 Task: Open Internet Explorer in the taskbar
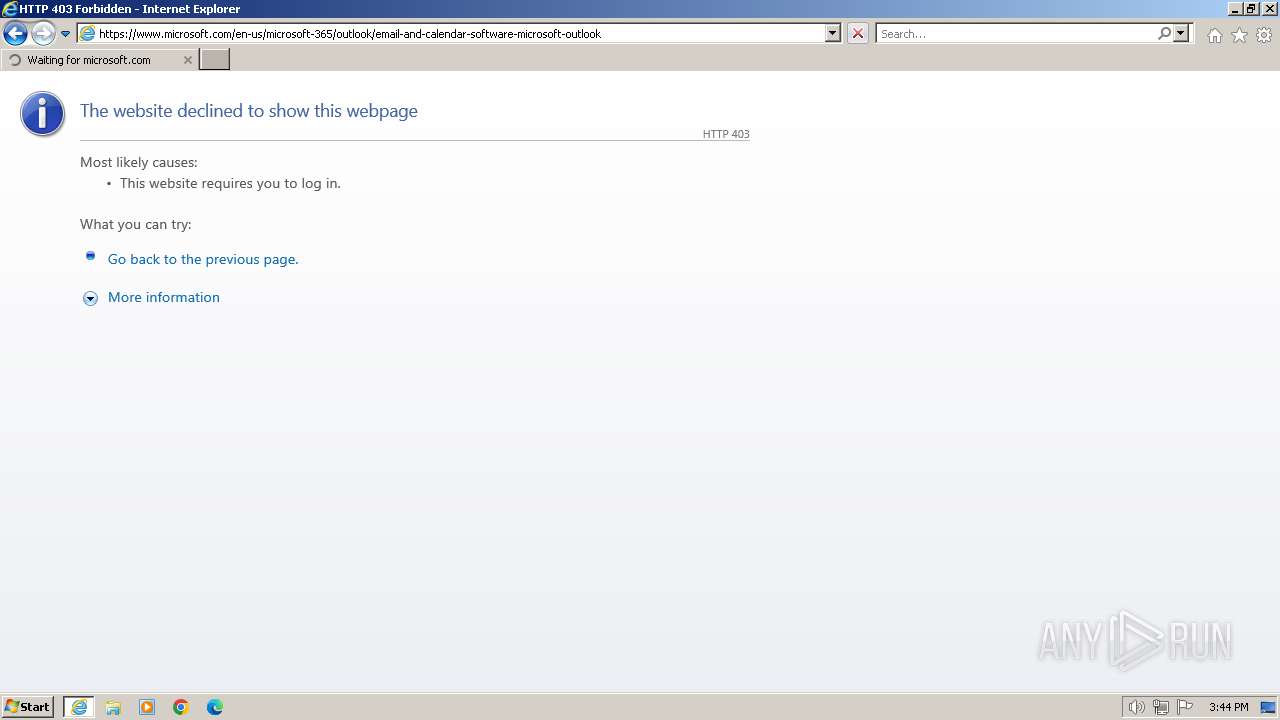[79, 707]
